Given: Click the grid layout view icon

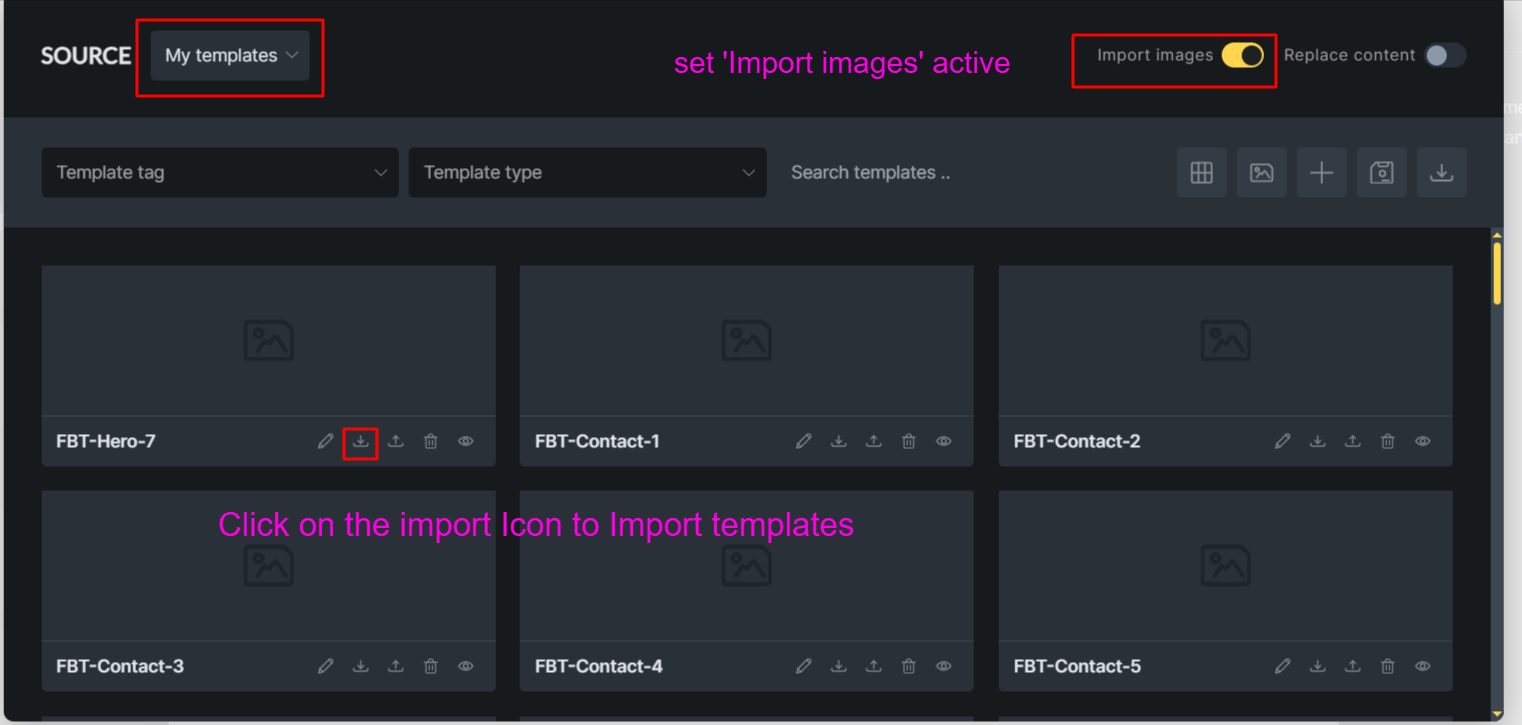Looking at the screenshot, I should click(x=1201, y=173).
